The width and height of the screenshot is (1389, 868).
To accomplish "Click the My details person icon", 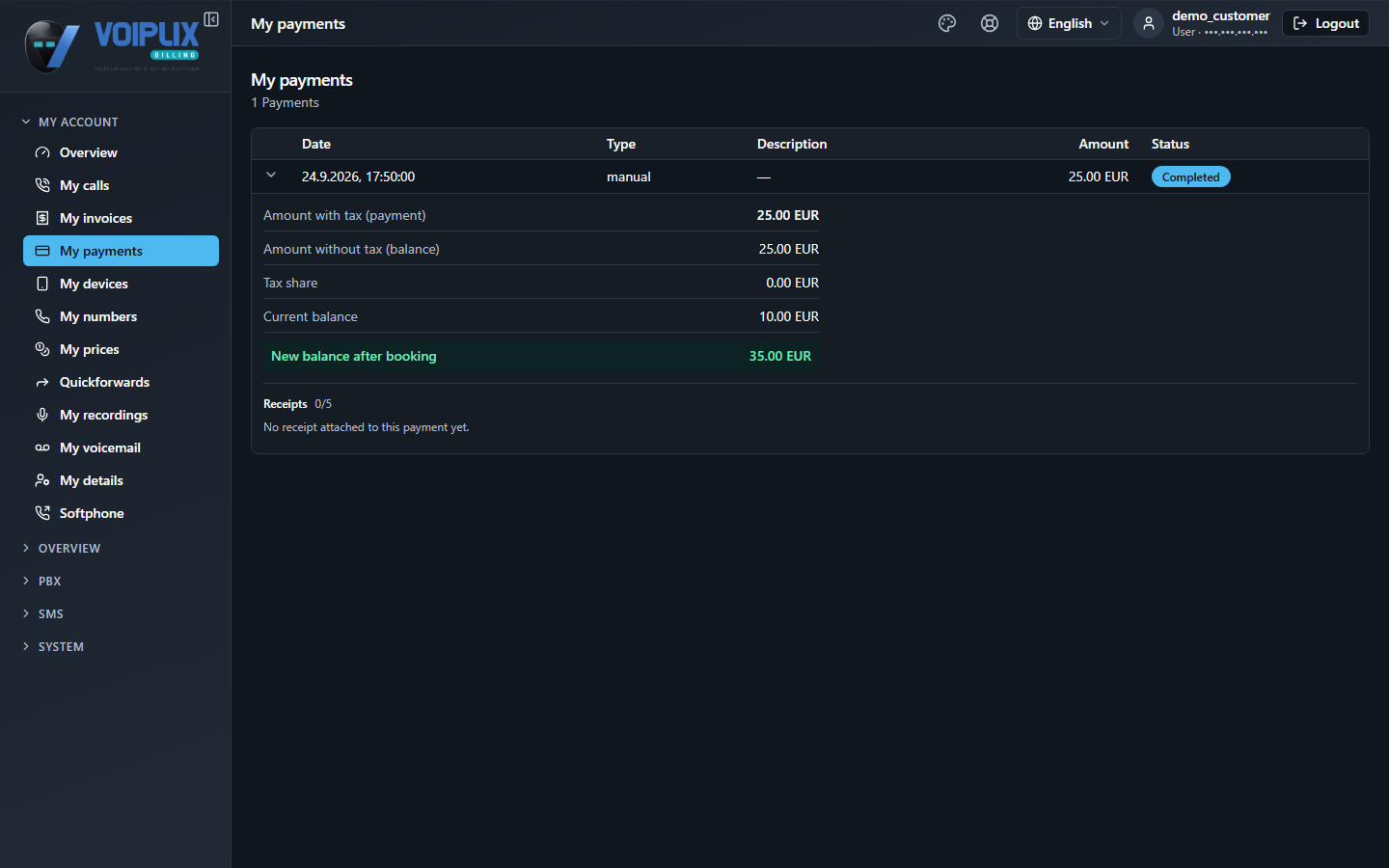I will (42, 480).
